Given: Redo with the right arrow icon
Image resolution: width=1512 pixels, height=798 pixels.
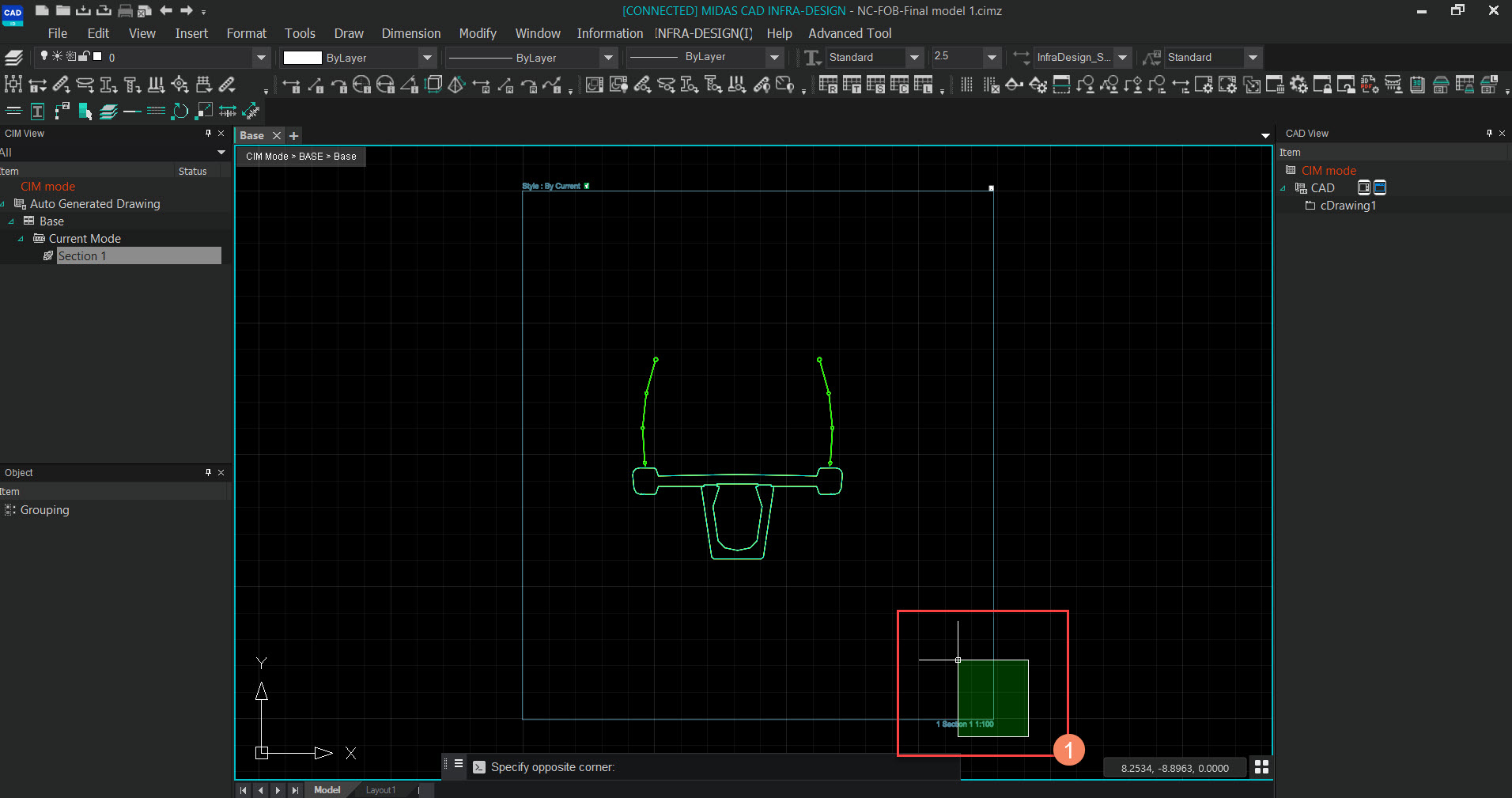Looking at the screenshot, I should tap(187, 10).
